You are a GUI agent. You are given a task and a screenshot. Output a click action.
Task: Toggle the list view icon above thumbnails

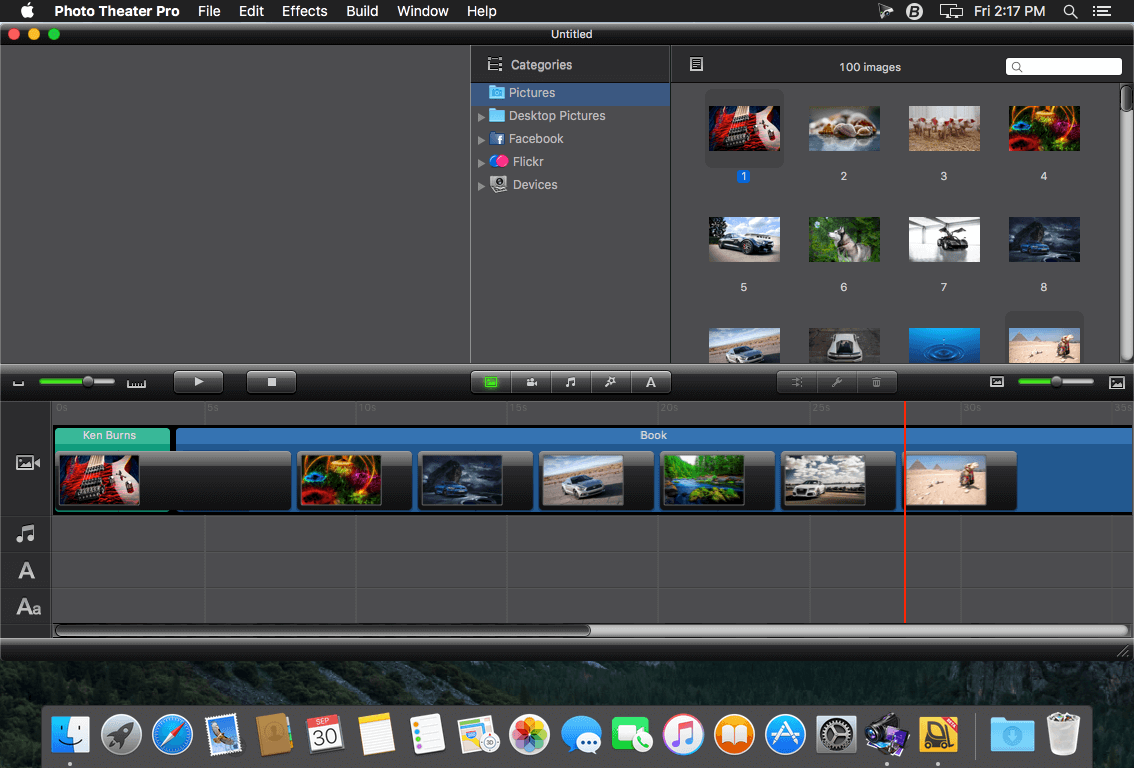[696, 64]
